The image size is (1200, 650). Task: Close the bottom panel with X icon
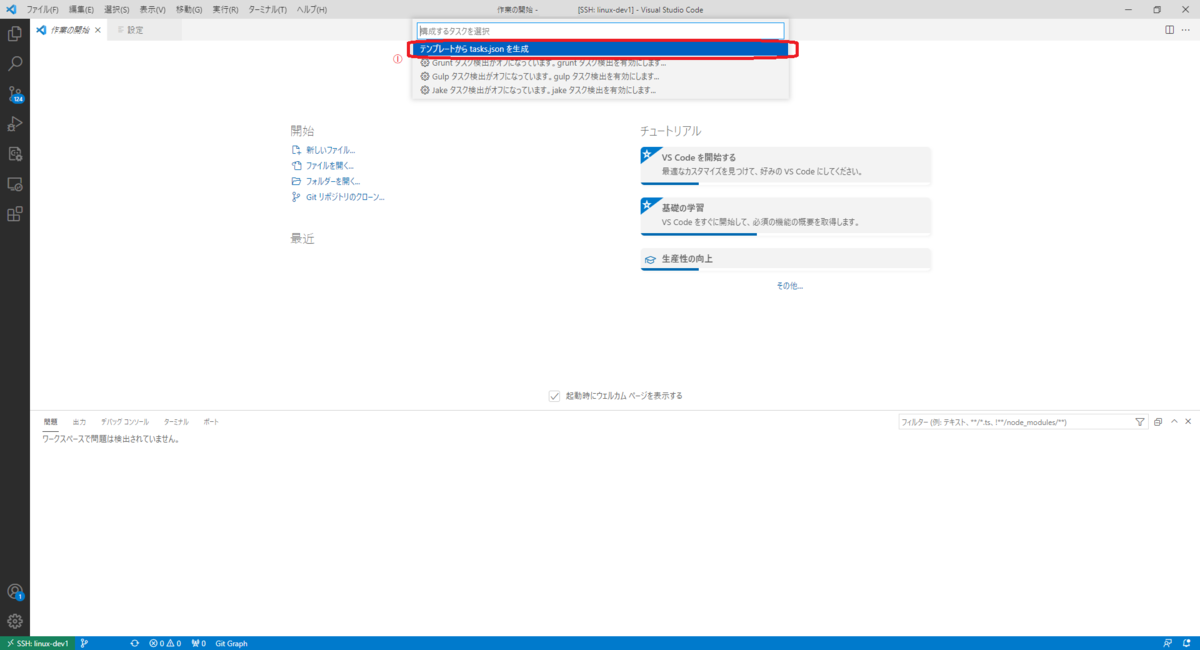click(1189, 422)
